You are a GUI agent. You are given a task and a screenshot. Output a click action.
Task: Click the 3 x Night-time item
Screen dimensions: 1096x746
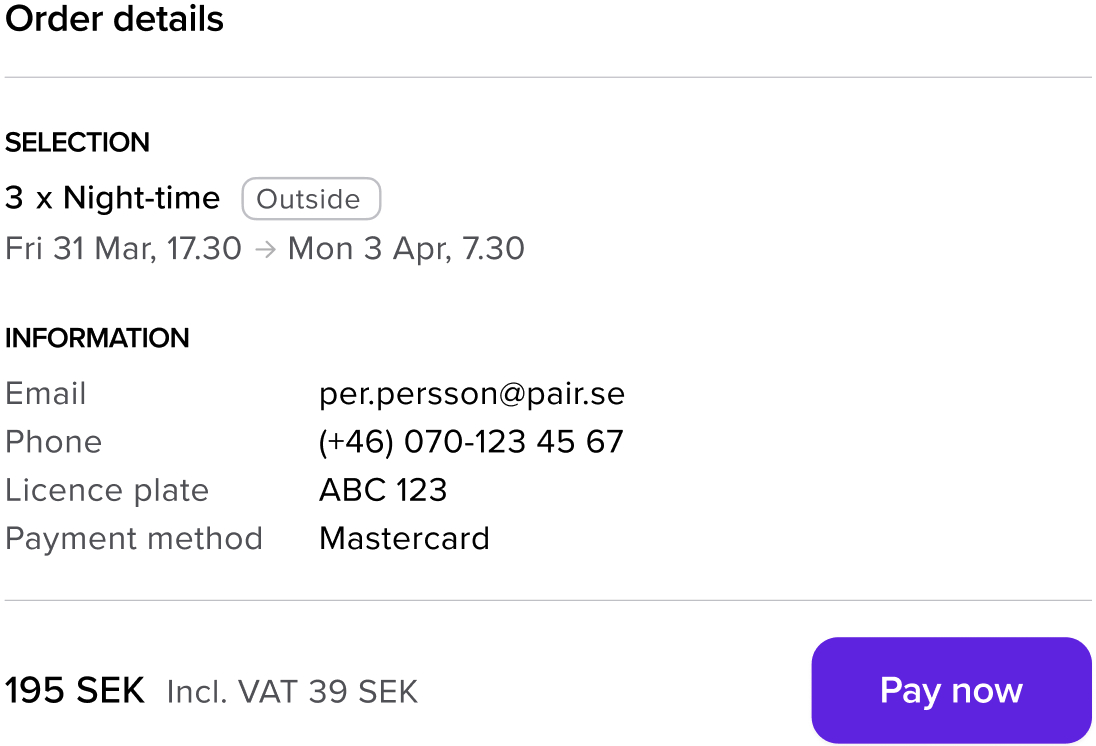tap(112, 198)
